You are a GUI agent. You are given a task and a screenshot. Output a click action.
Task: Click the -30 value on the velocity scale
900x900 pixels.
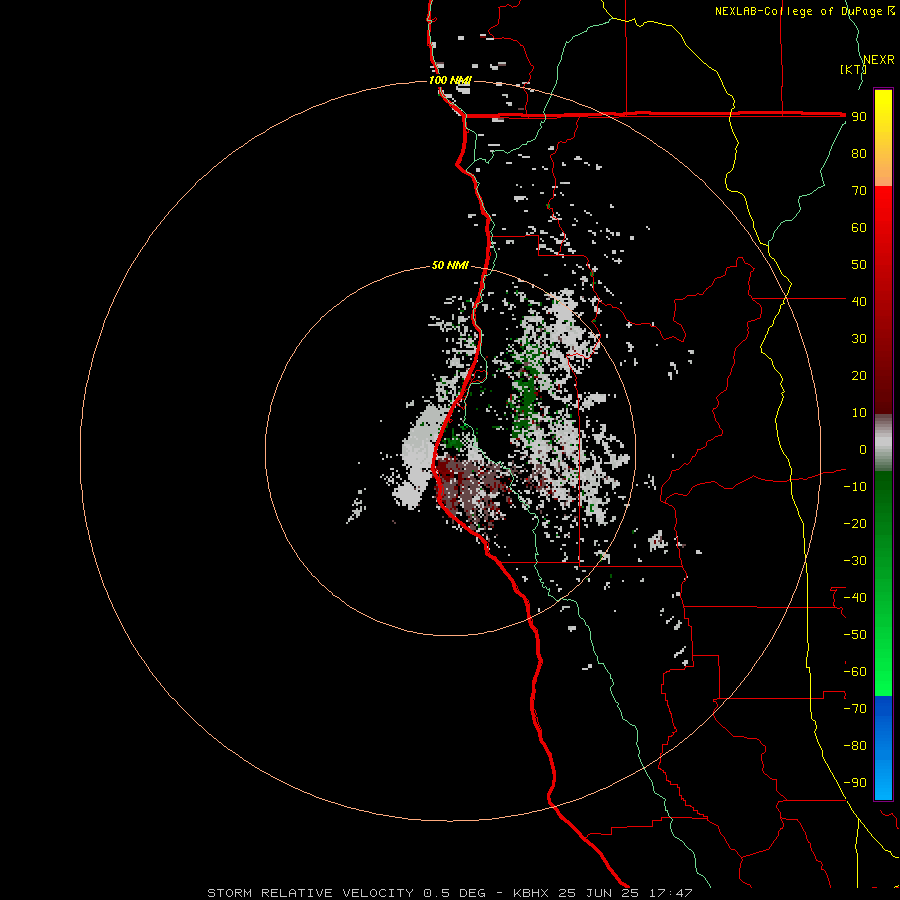855,561
